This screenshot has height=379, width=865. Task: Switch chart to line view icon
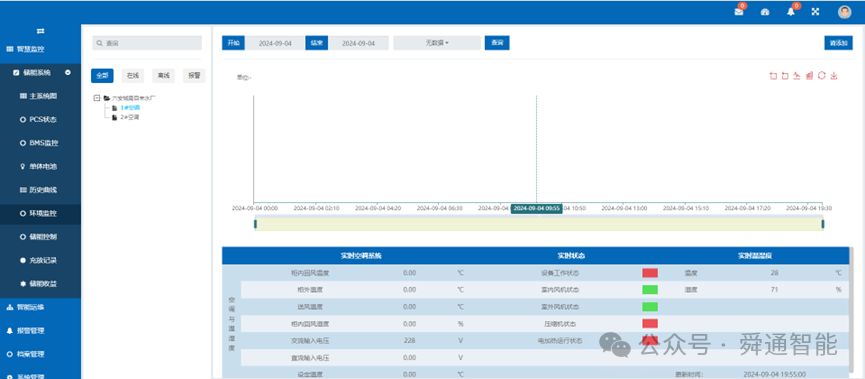(797, 76)
